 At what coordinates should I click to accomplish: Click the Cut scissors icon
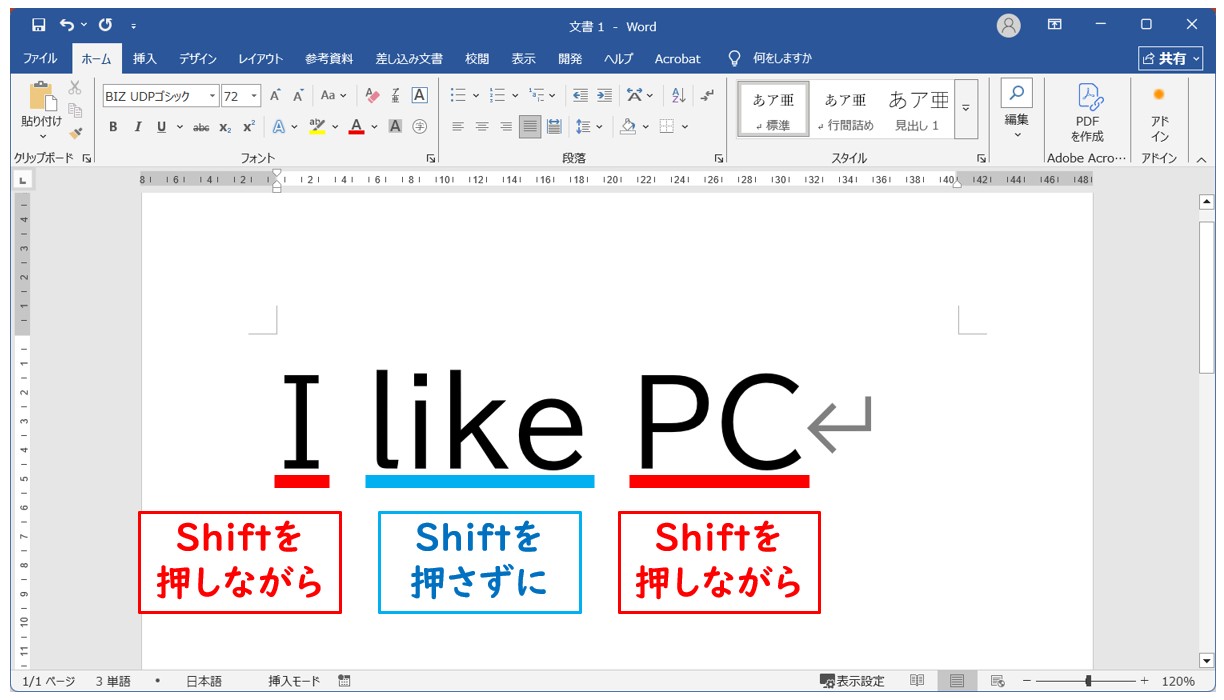click(x=75, y=88)
